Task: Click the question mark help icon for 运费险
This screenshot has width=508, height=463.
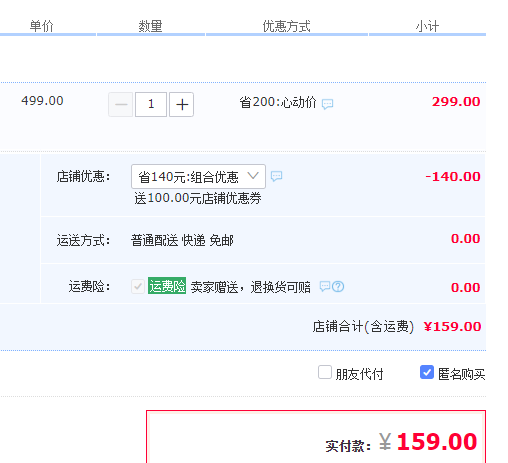Action: (x=338, y=286)
